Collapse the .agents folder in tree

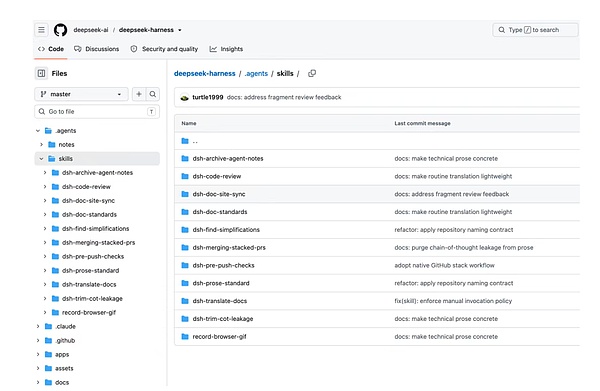coord(38,130)
